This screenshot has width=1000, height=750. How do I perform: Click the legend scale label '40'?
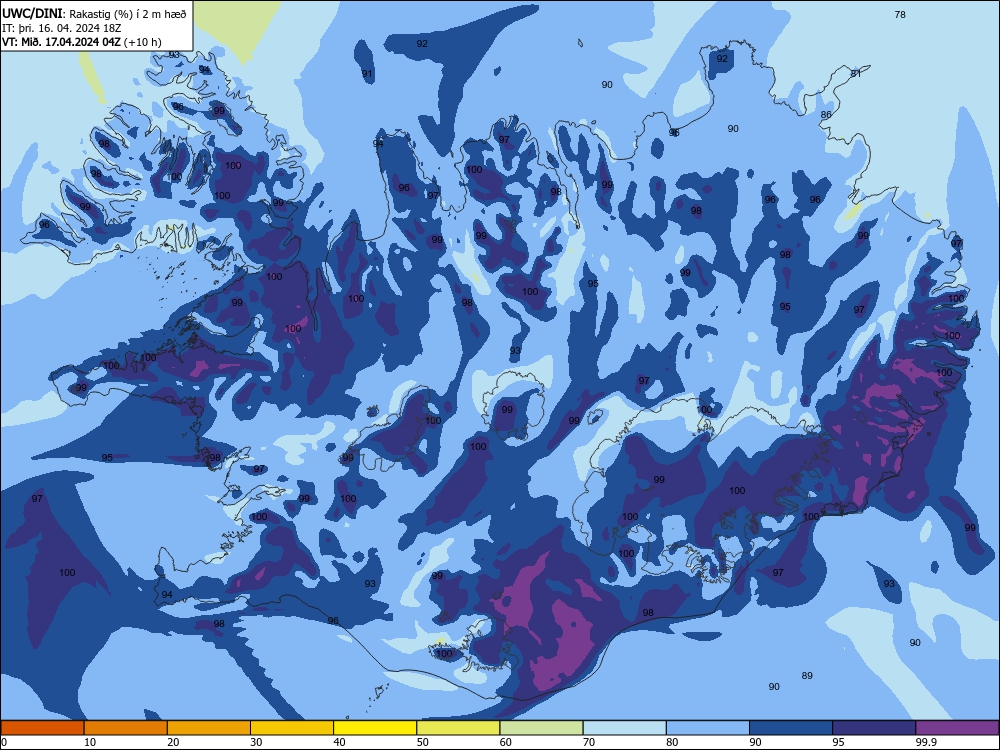click(340, 742)
